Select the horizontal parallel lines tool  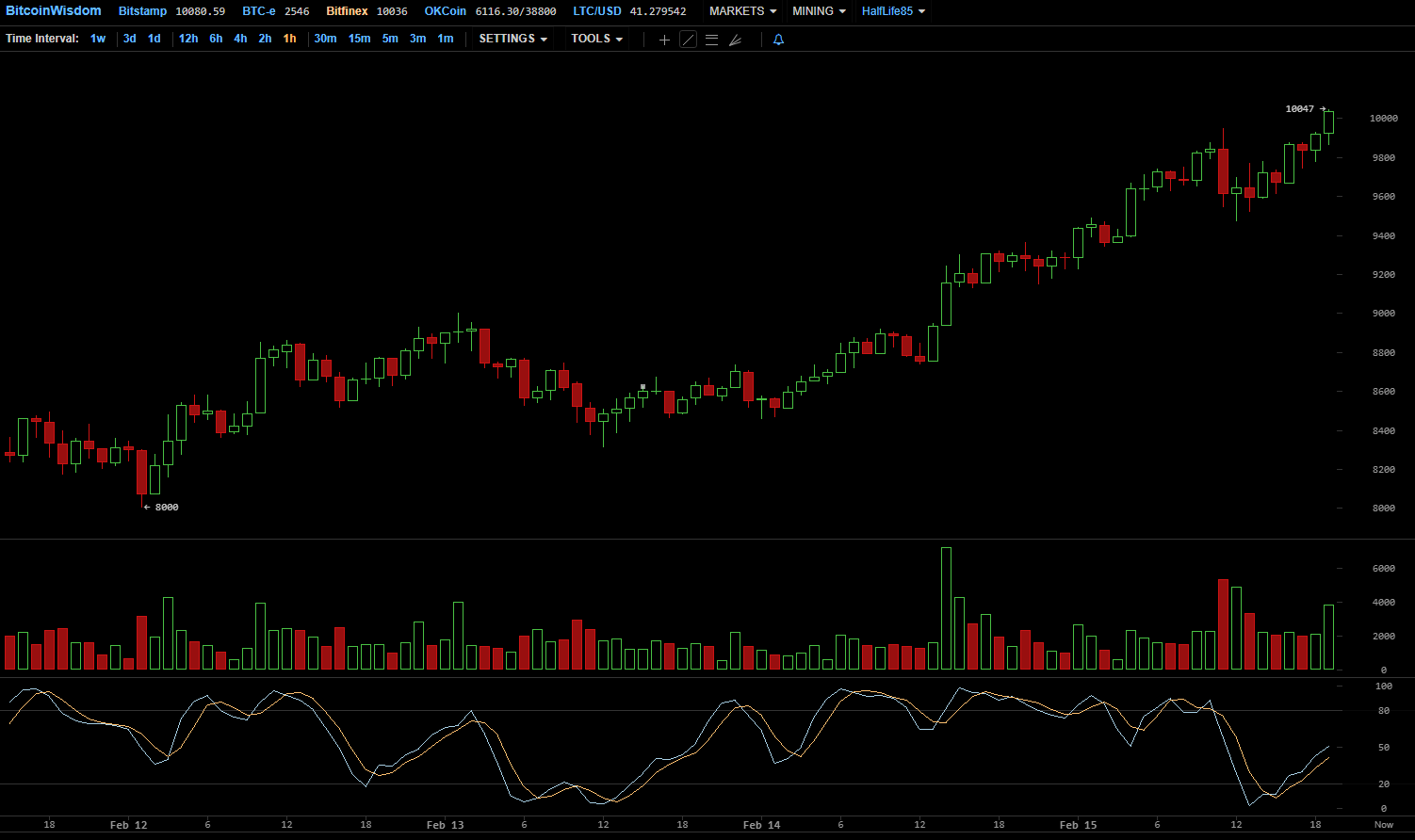pos(712,40)
